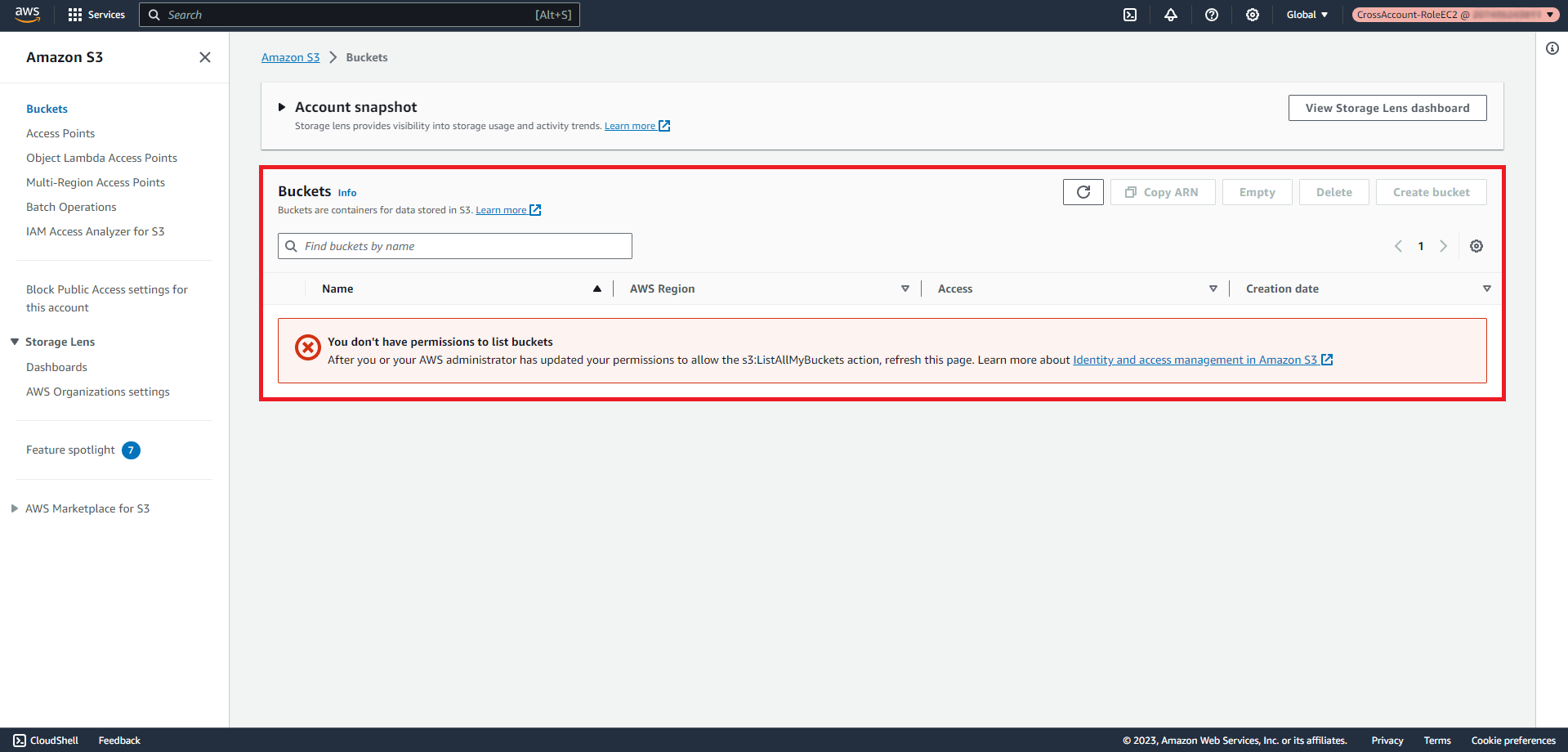The height and width of the screenshot is (752, 1568).
Task: Click the Feature spotlight badge 7
Action: pos(131,450)
